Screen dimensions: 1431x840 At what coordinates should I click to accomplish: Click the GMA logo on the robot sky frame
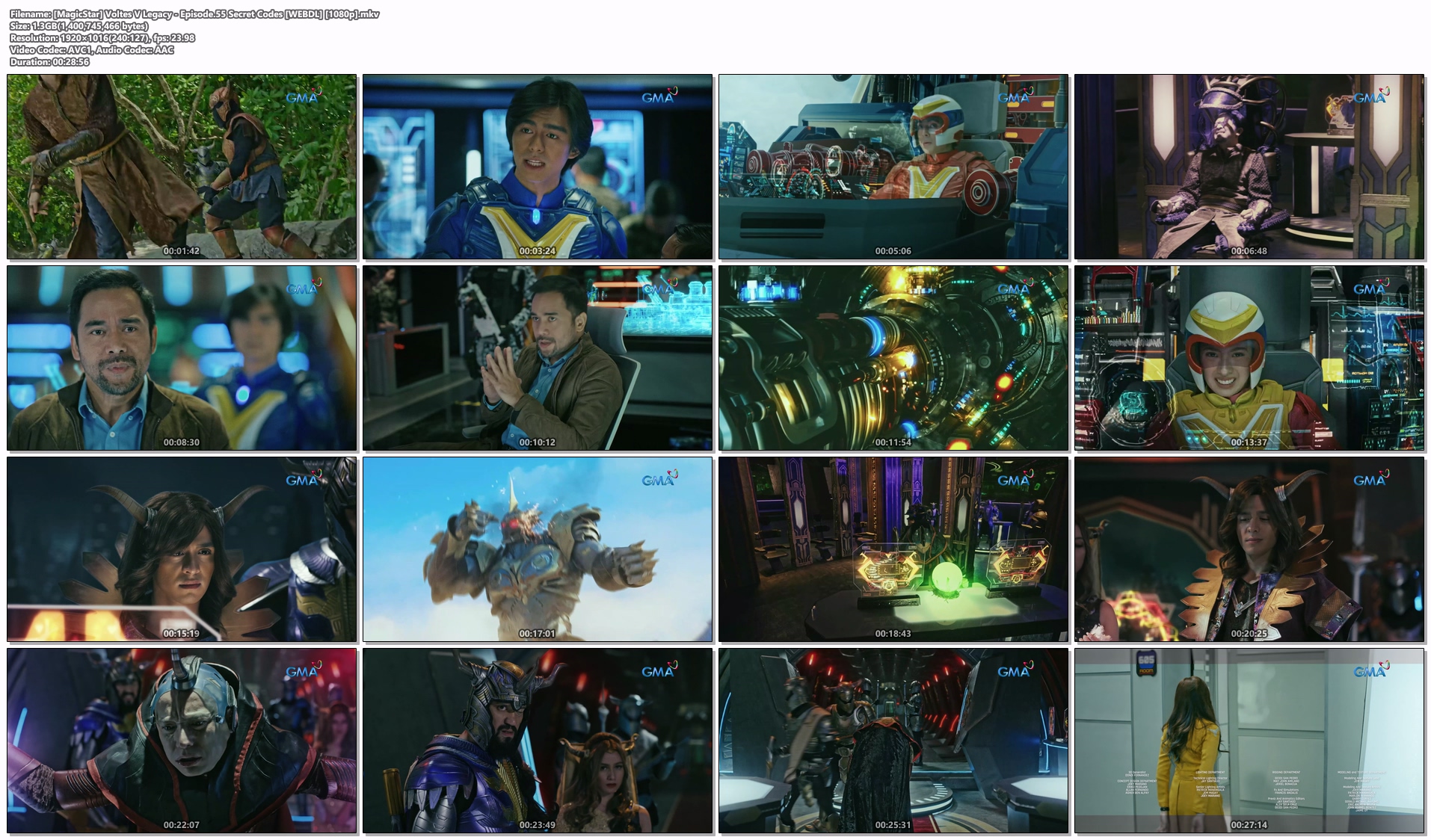tap(659, 480)
